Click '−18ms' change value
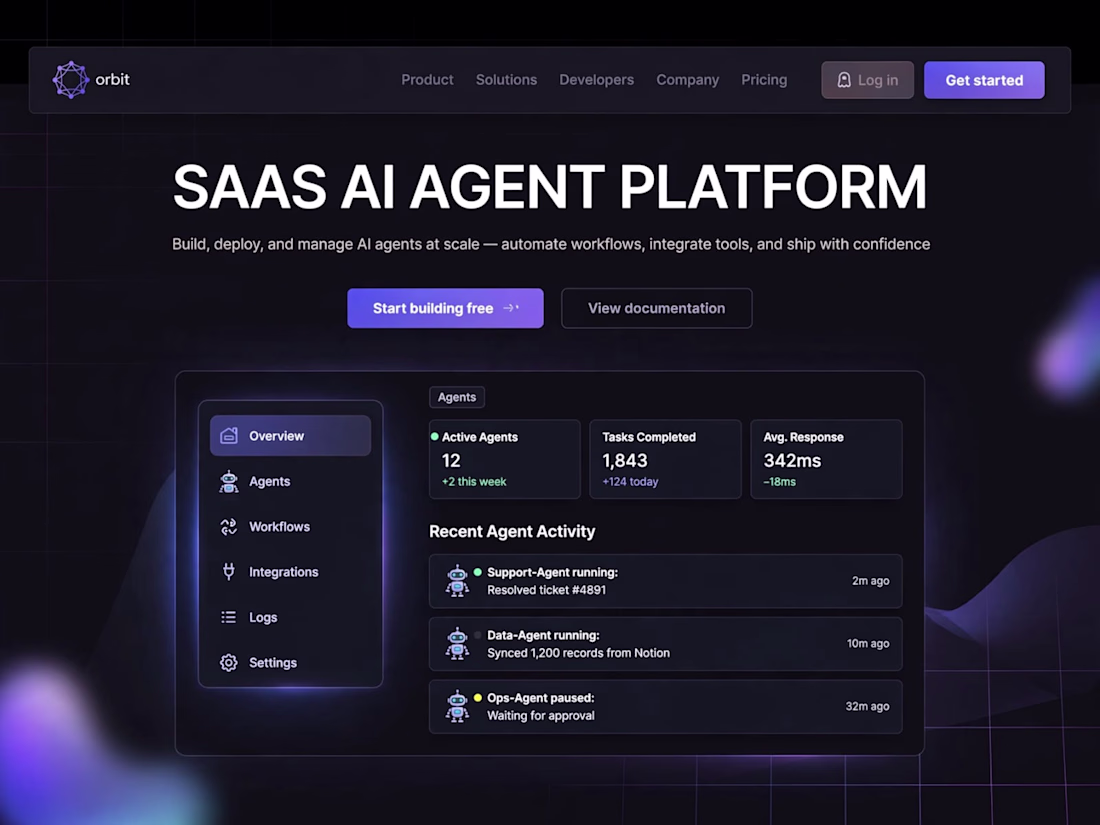The width and height of the screenshot is (1100, 825). click(x=779, y=481)
